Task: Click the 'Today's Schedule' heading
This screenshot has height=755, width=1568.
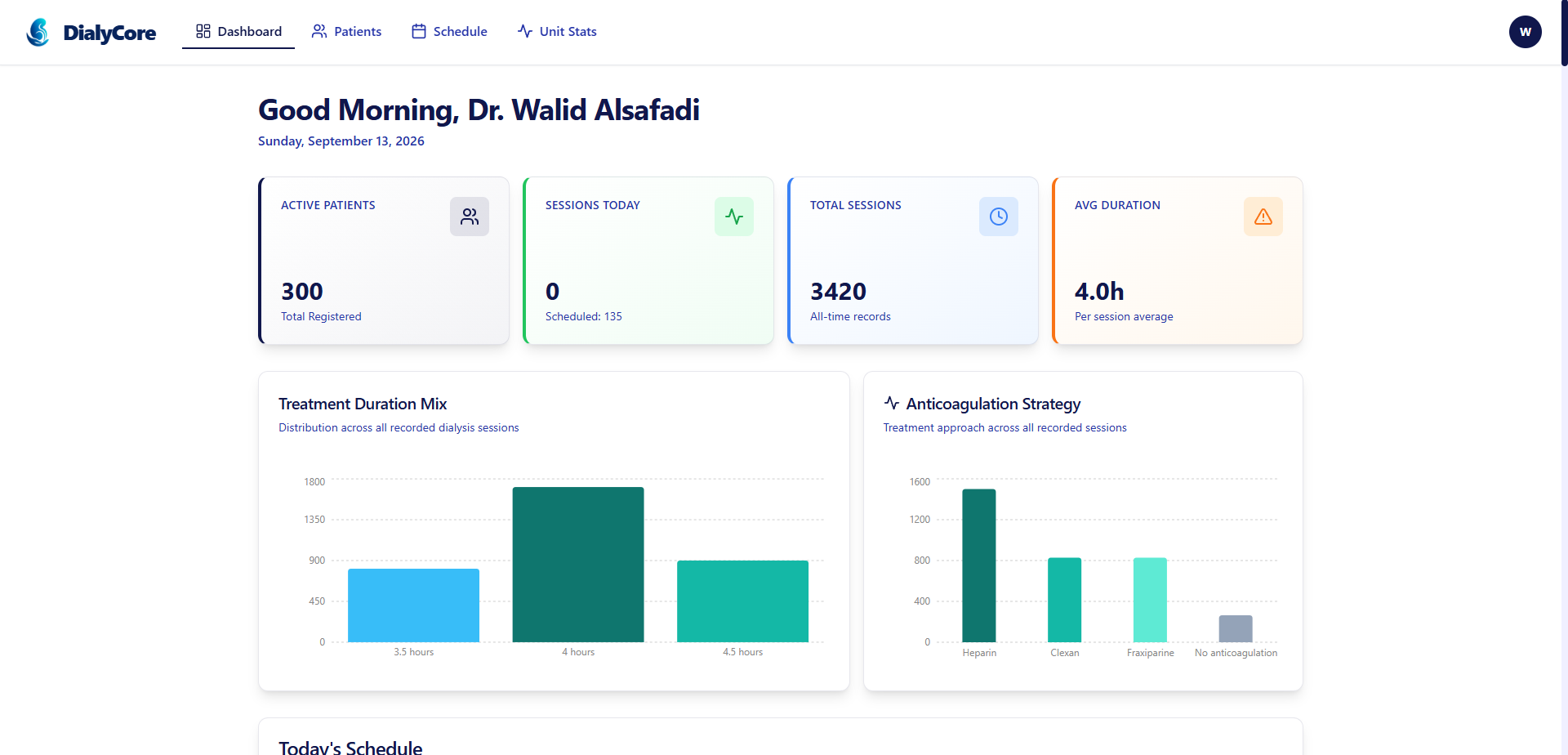Action: 350,747
